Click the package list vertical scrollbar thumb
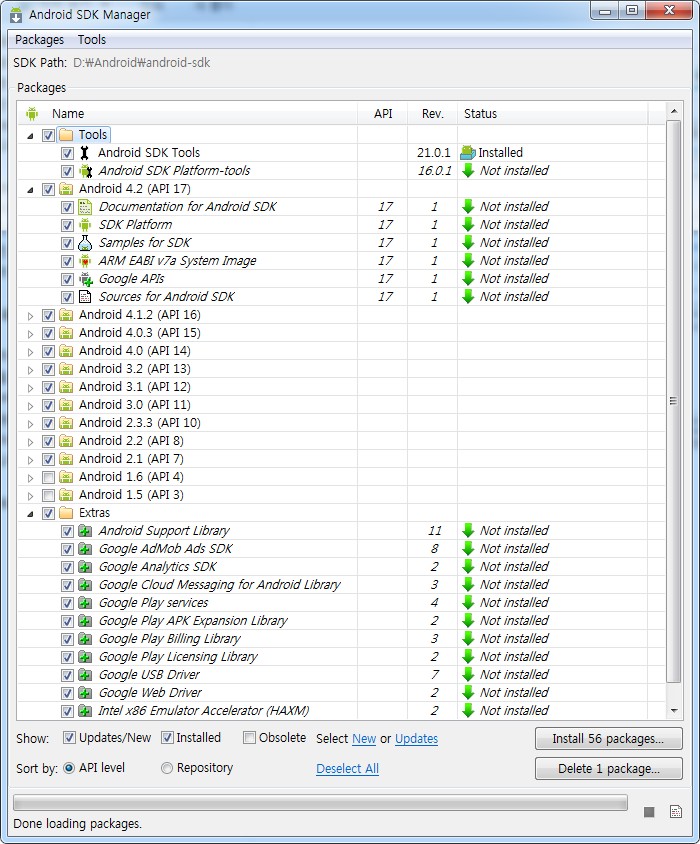The image size is (700, 844). (674, 401)
